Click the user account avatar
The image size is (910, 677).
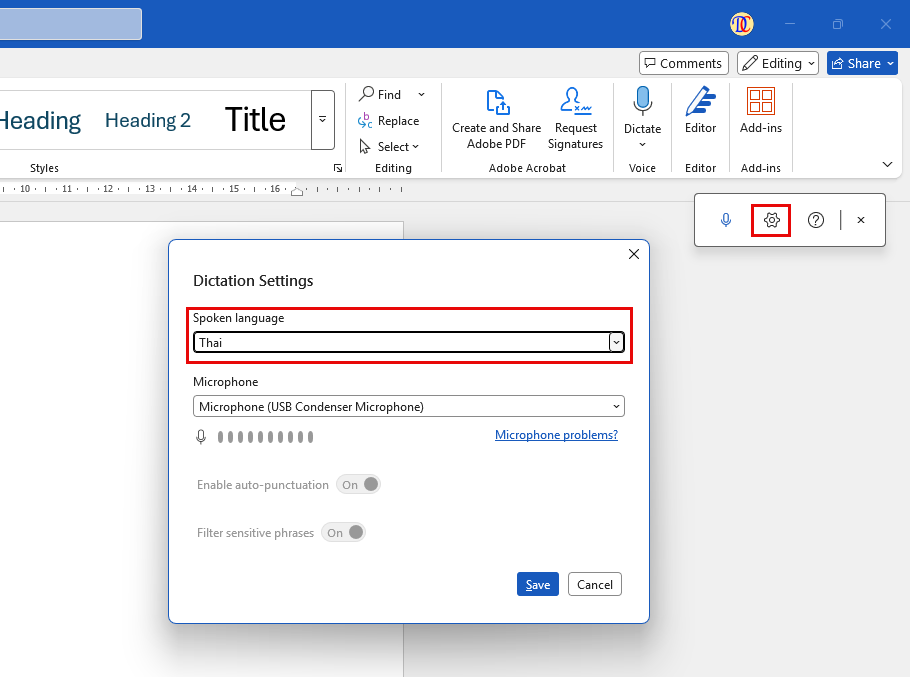(741, 24)
